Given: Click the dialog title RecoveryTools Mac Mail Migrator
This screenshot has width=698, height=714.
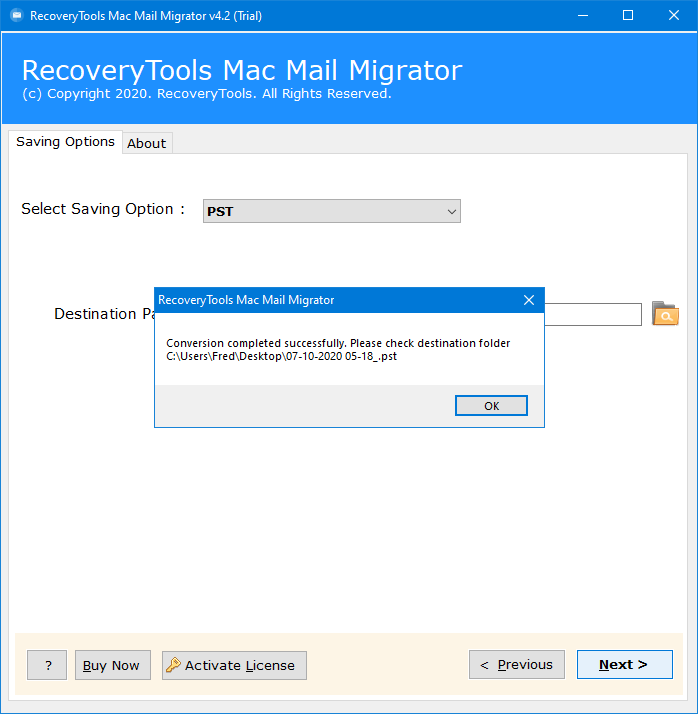Looking at the screenshot, I should 246,300.
